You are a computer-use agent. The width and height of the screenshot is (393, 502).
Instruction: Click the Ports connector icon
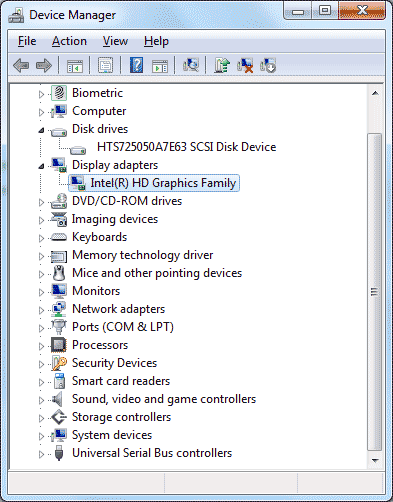pos(59,327)
